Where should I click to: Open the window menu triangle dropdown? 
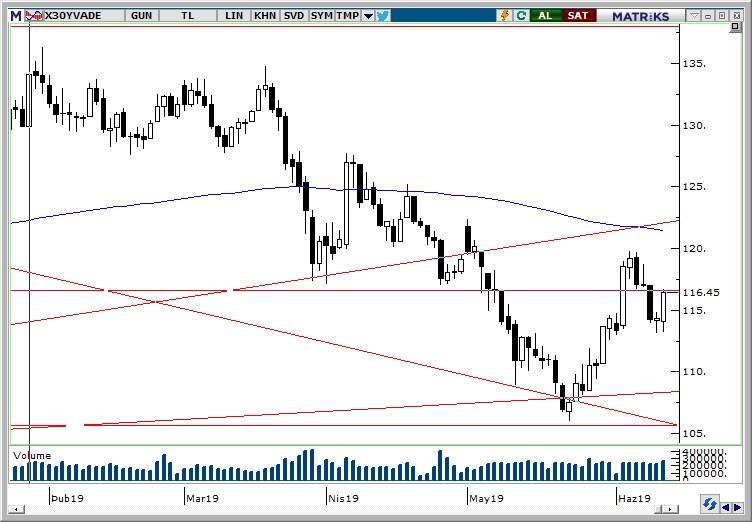(694, 16)
